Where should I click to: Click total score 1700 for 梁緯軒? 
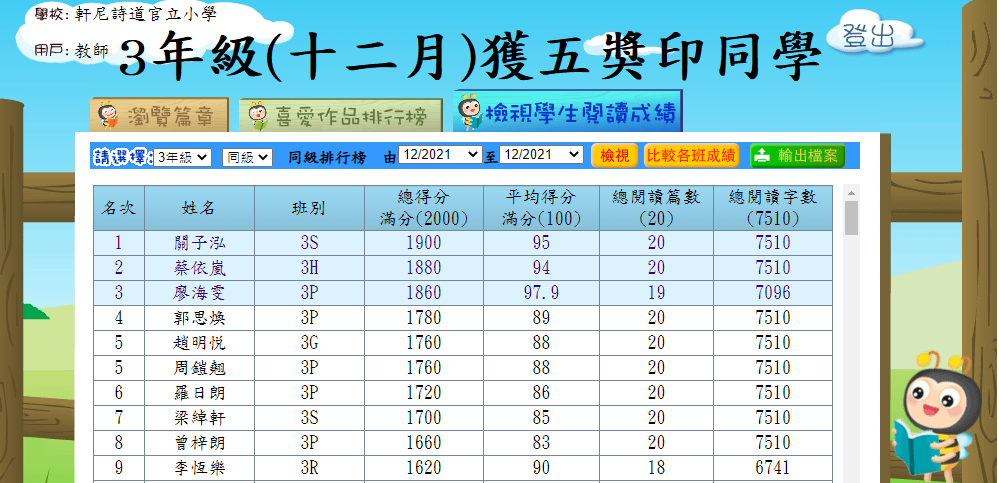coord(424,418)
